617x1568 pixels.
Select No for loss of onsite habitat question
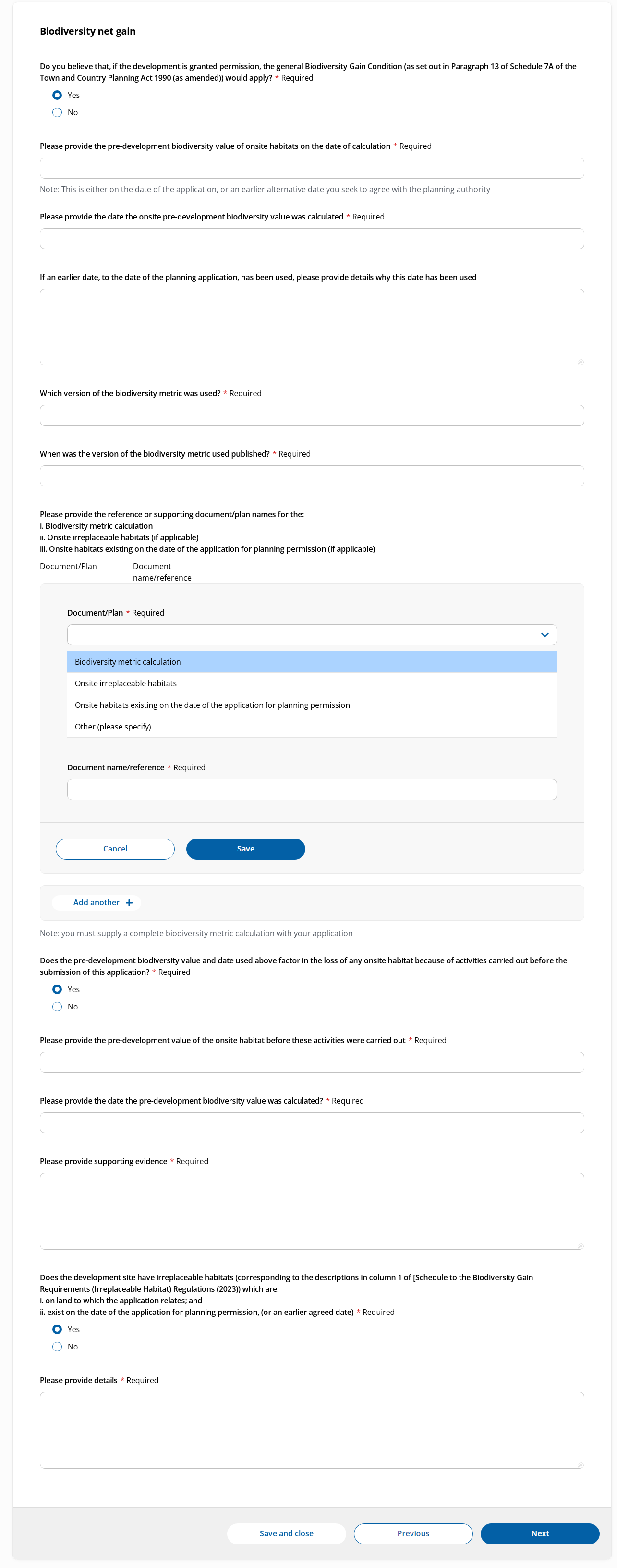(57, 1007)
